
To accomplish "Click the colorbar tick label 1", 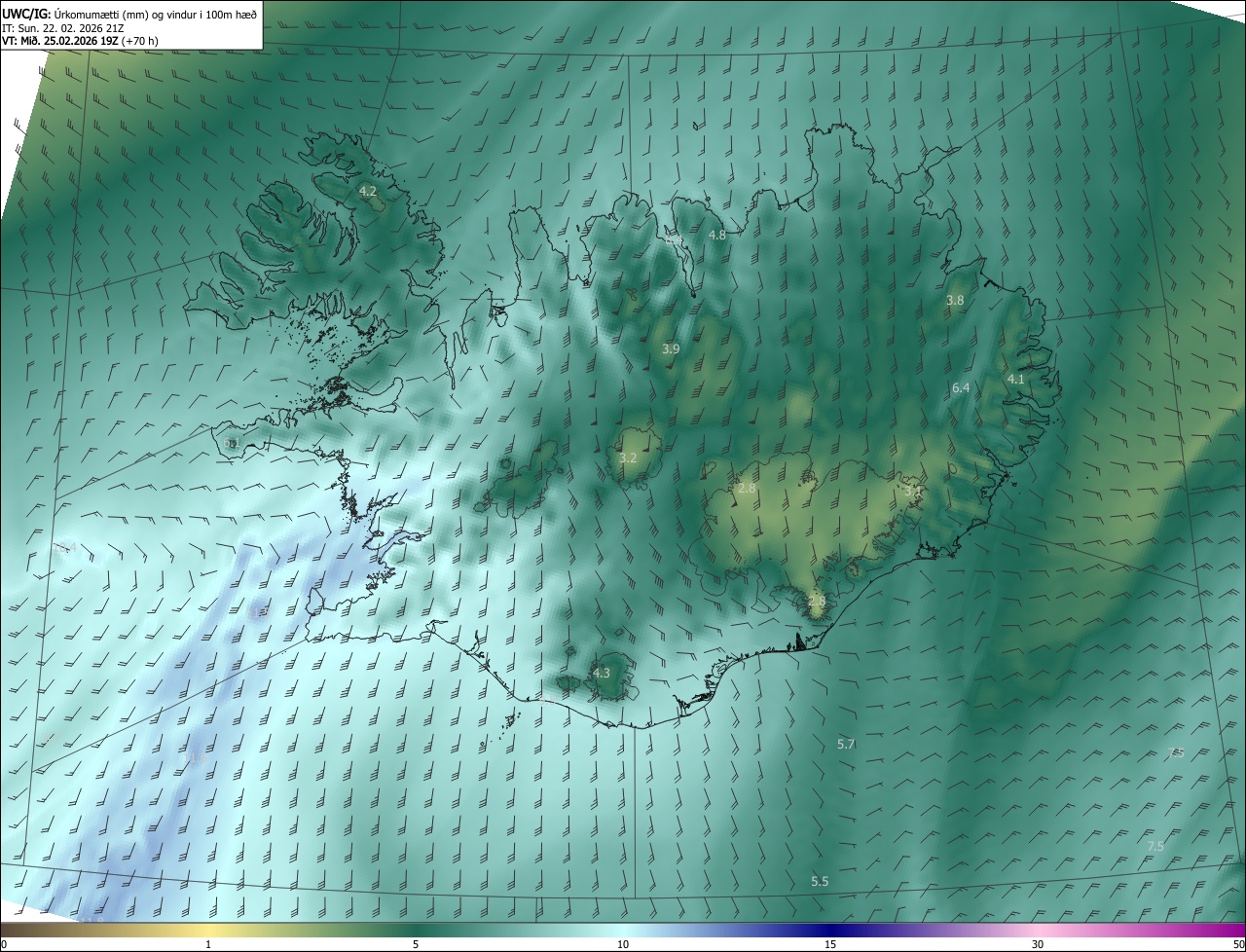I will pos(208,944).
